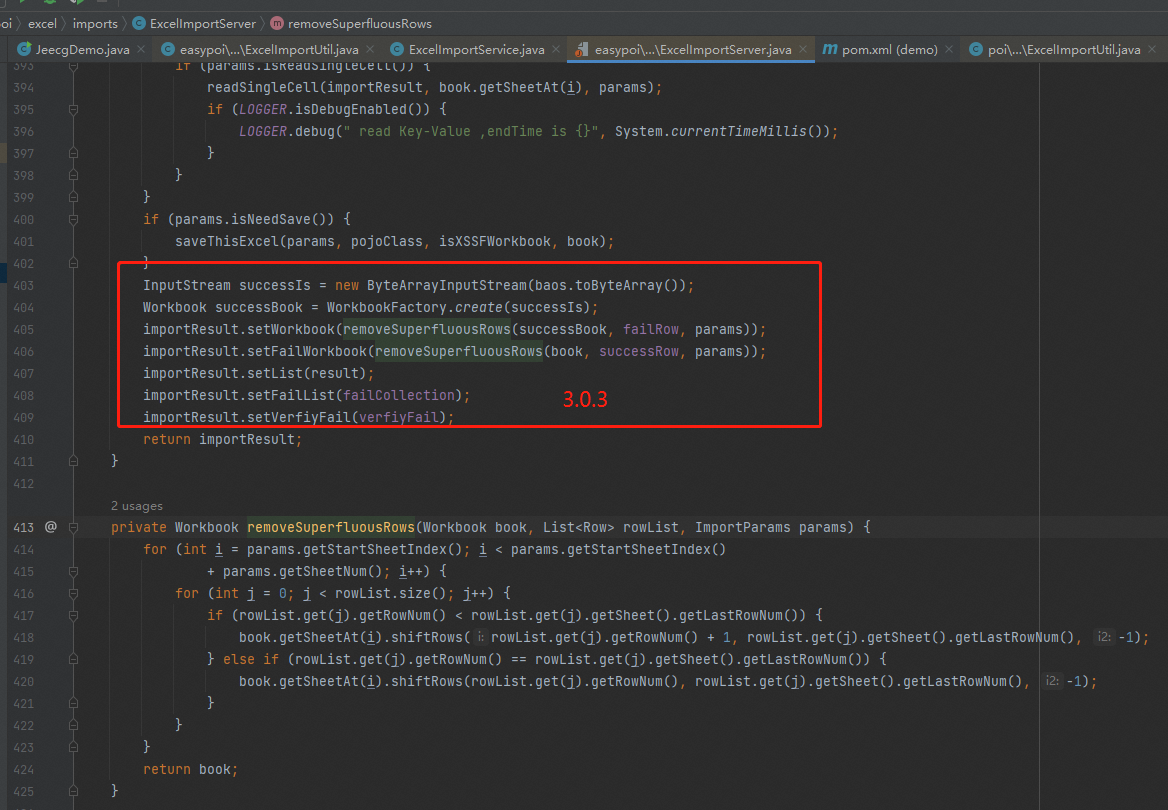Switch to JeecgDemo.java tab
This screenshot has width=1168, height=810.
tap(83, 49)
